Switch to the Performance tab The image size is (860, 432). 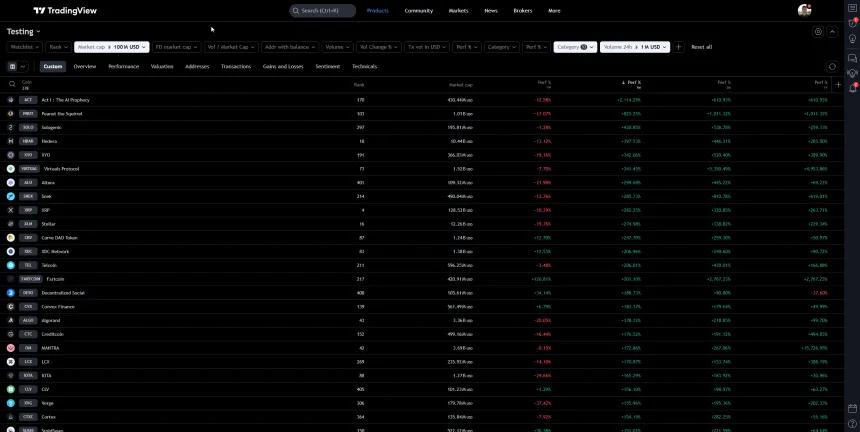point(123,66)
